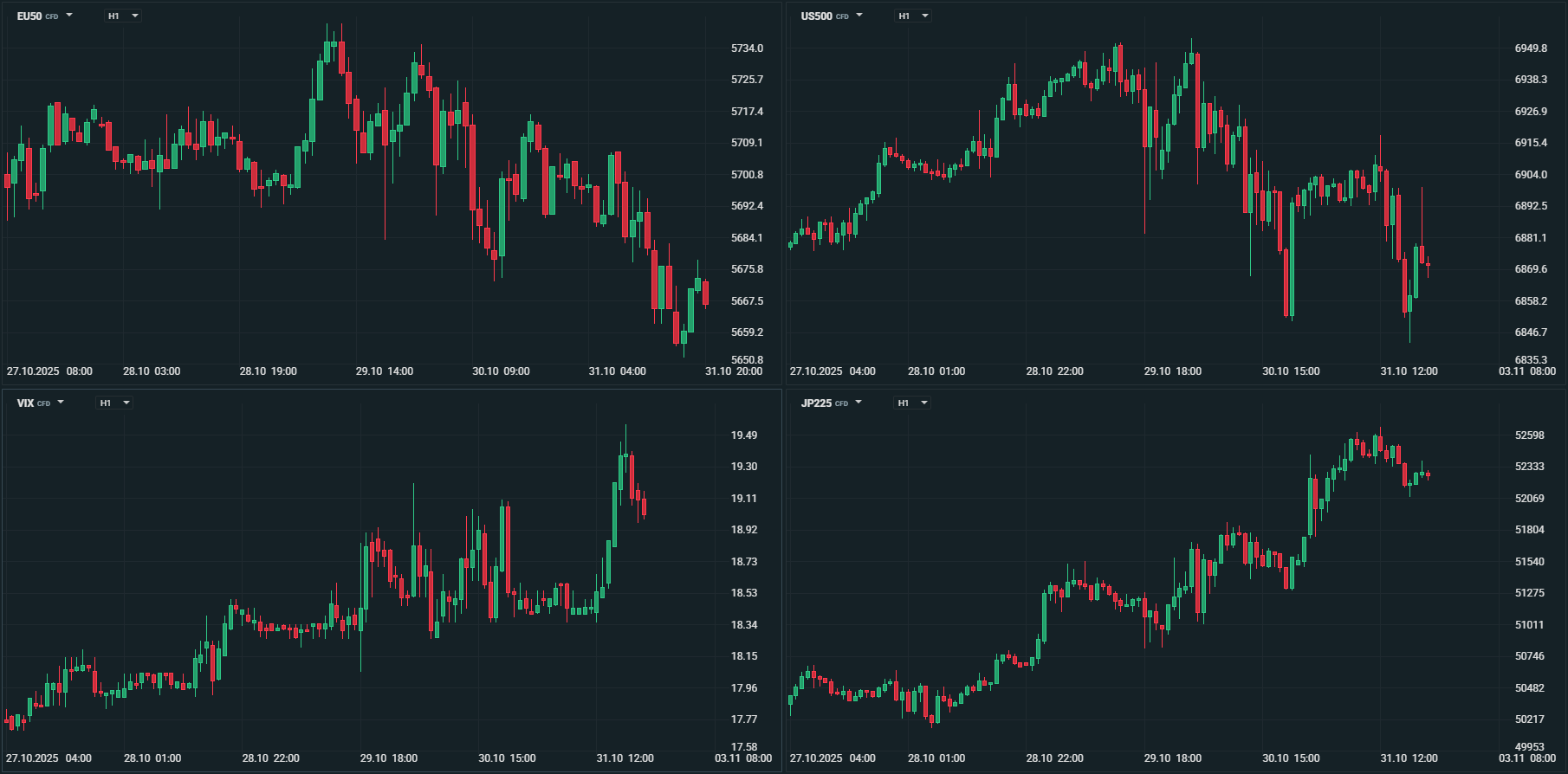Viewport: 1568px width, 774px height.
Task: Click the latest candle on the VIX chart
Action: 644,506
